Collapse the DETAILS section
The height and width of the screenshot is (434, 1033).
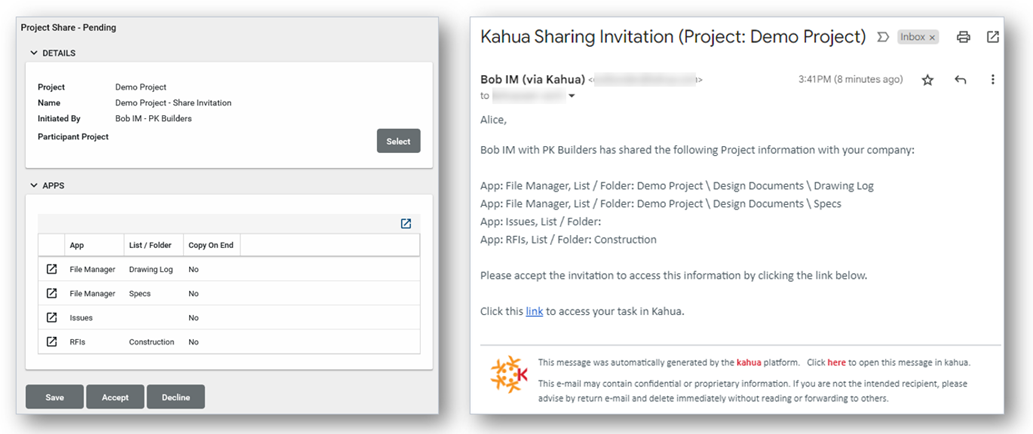tap(34, 53)
